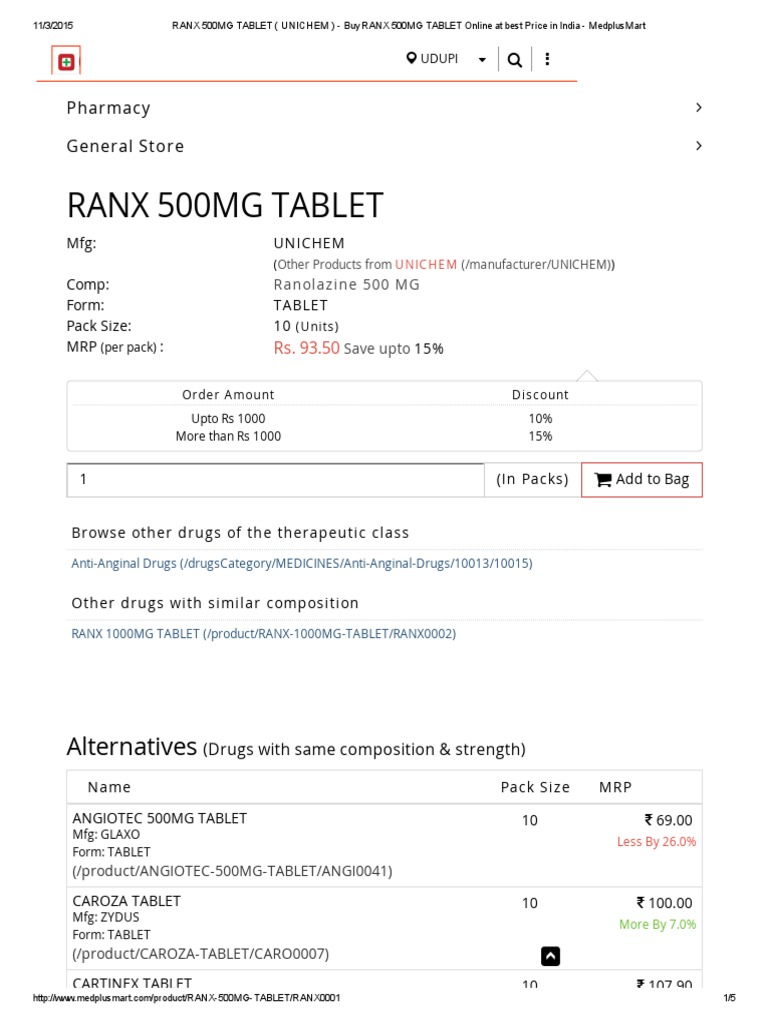Click the MedPlus logo icon
768x1024 pixels.
66,62
